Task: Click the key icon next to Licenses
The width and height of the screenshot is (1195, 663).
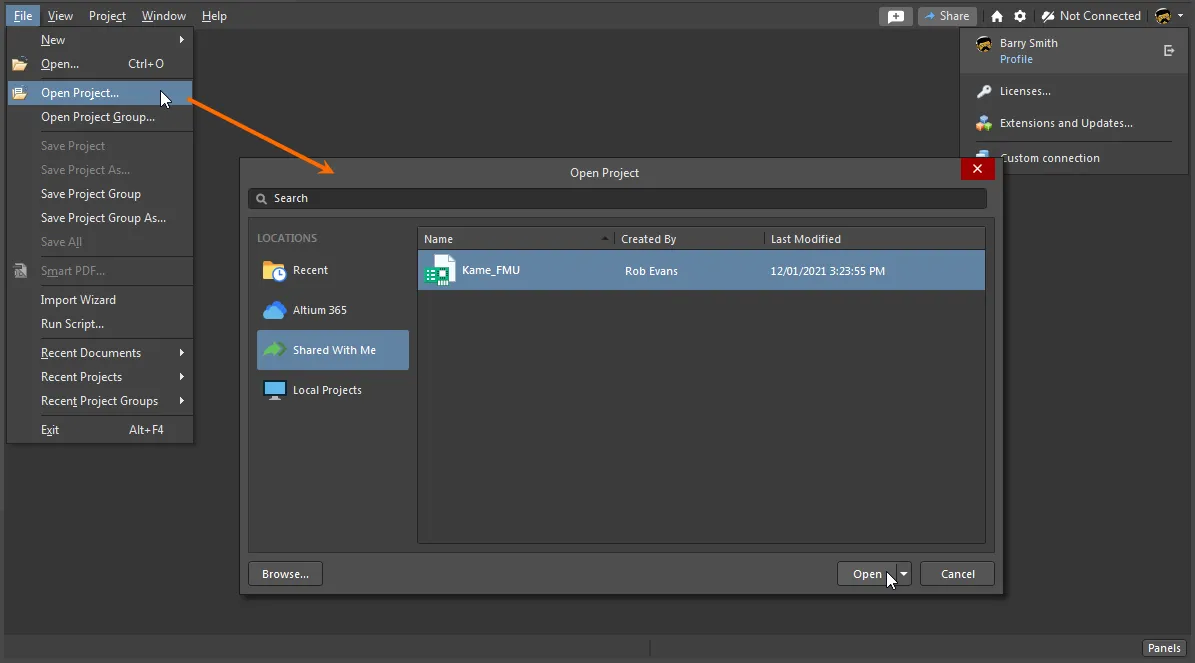Action: [984, 91]
